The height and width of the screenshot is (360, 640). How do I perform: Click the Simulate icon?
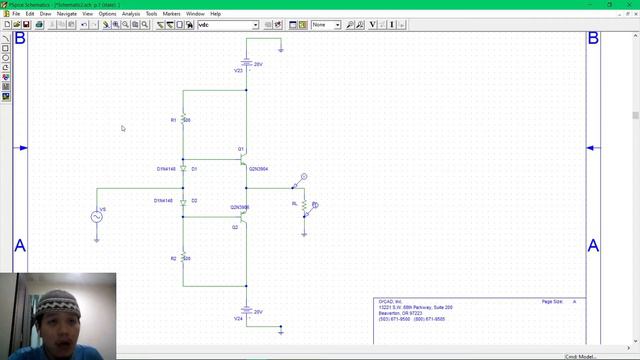302,25
